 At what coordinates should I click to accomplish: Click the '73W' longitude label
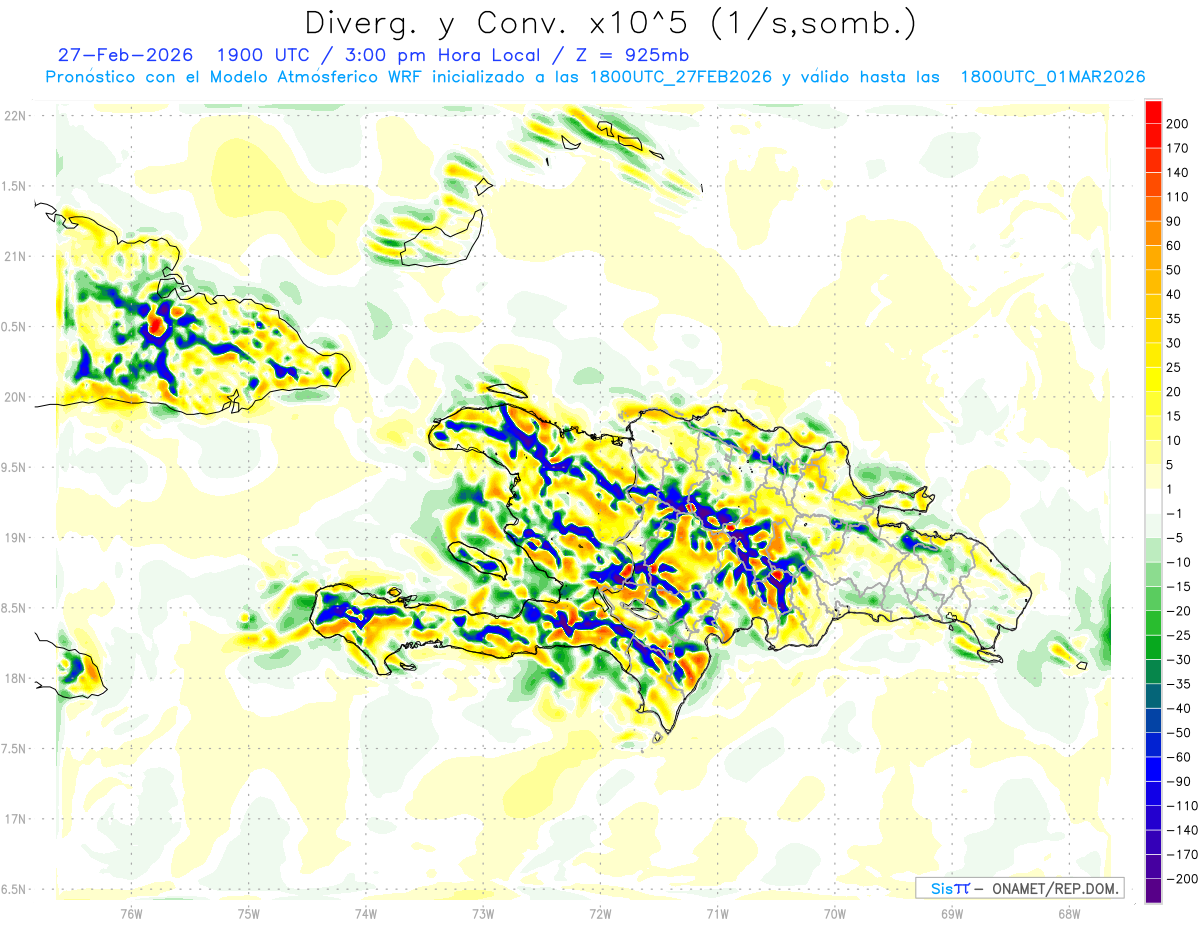483,913
